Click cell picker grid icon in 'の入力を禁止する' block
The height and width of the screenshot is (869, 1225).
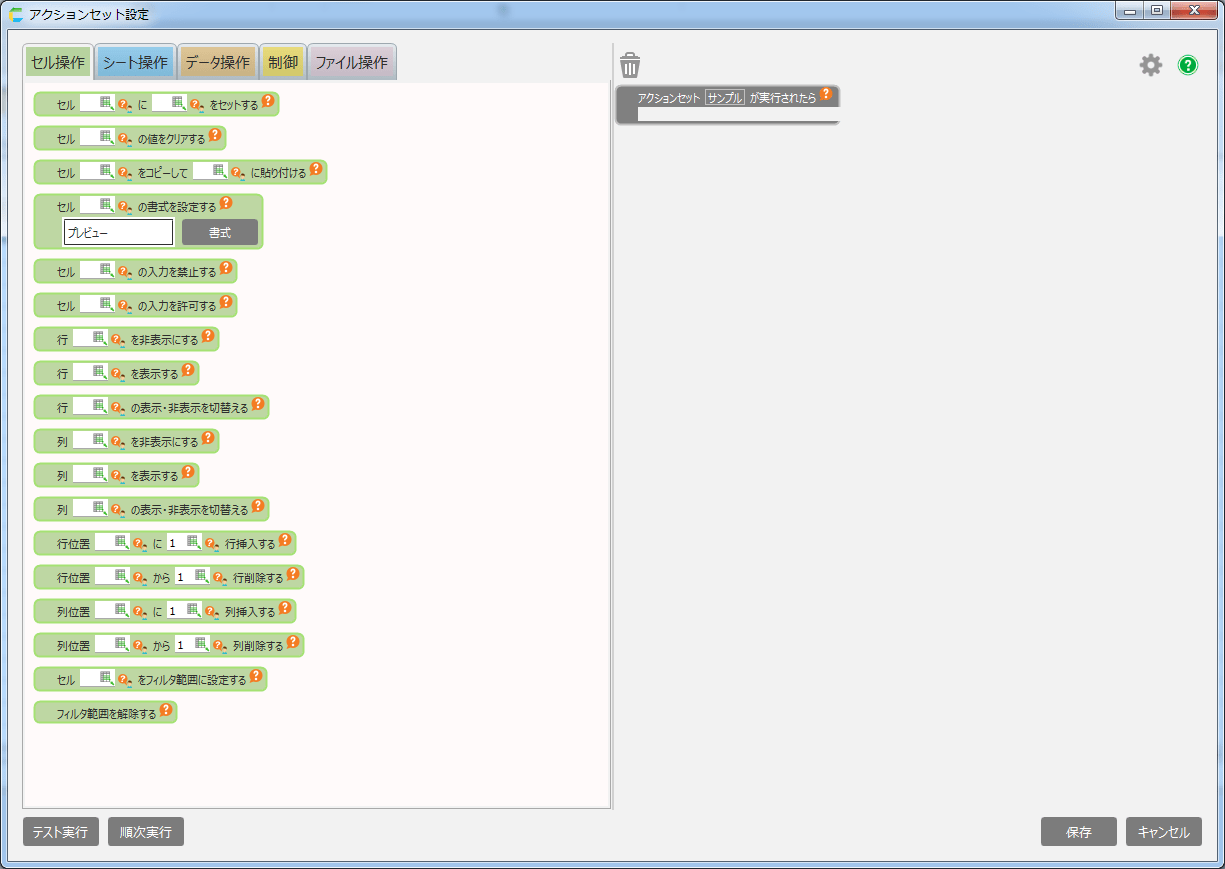[x=106, y=270]
